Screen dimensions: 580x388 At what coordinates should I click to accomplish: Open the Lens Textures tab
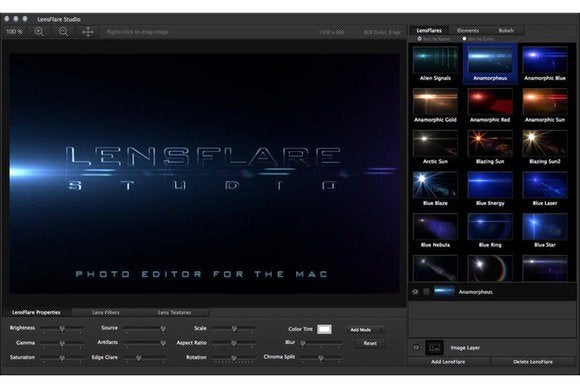click(x=175, y=312)
